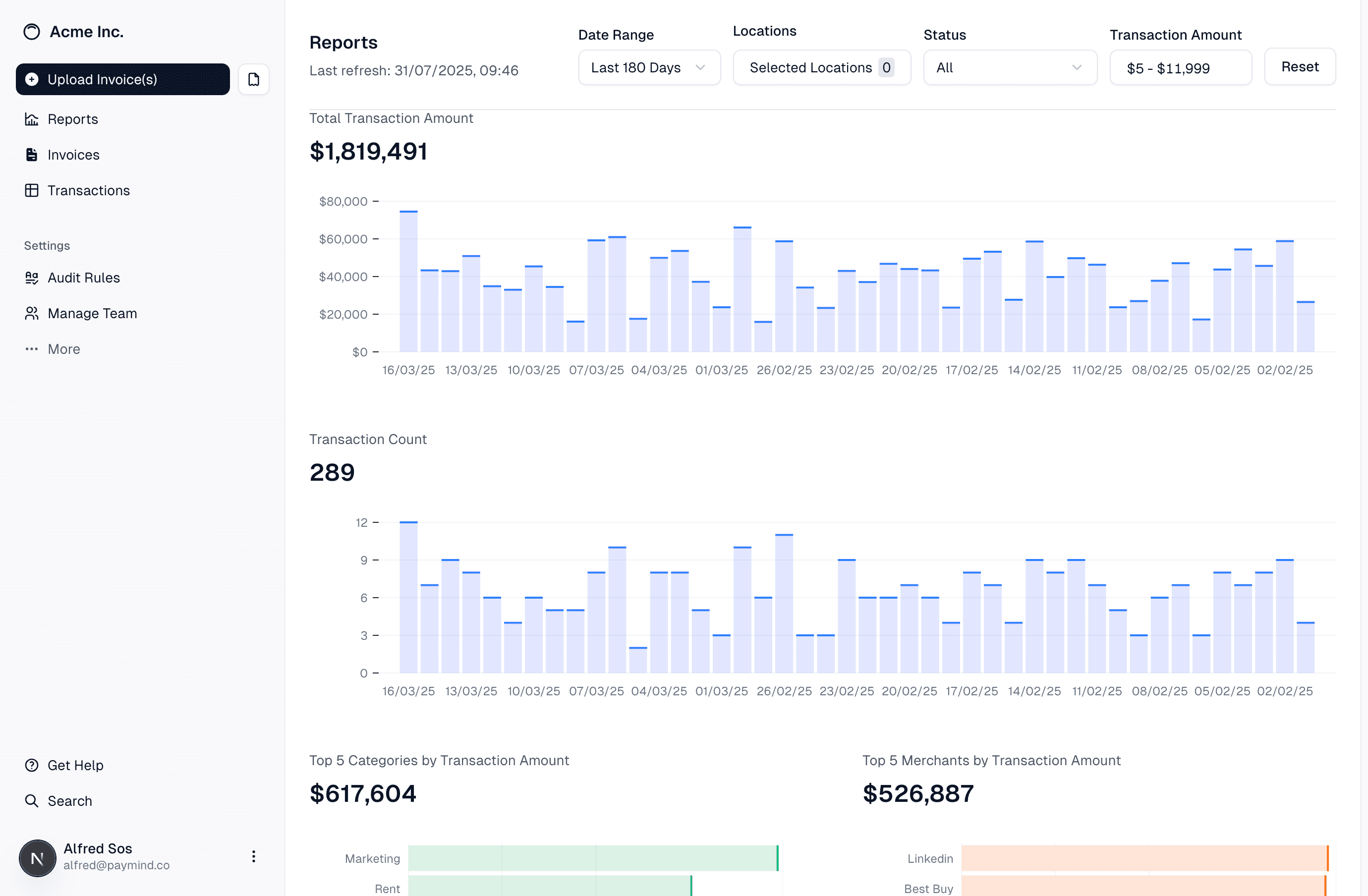
Task: Click the Audit Rules icon
Action: click(32, 278)
